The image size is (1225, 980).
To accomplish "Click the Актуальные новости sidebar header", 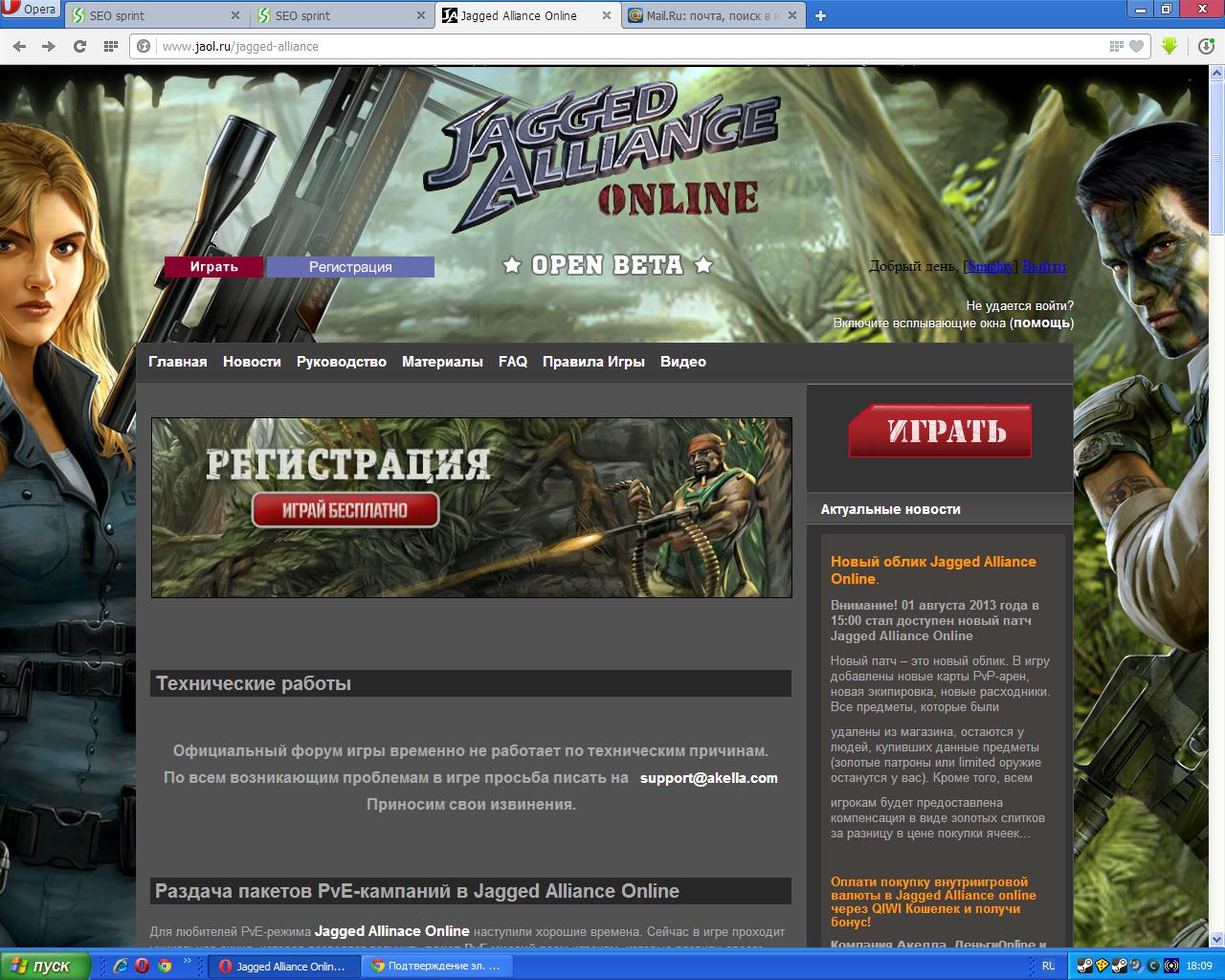I will tap(891, 509).
